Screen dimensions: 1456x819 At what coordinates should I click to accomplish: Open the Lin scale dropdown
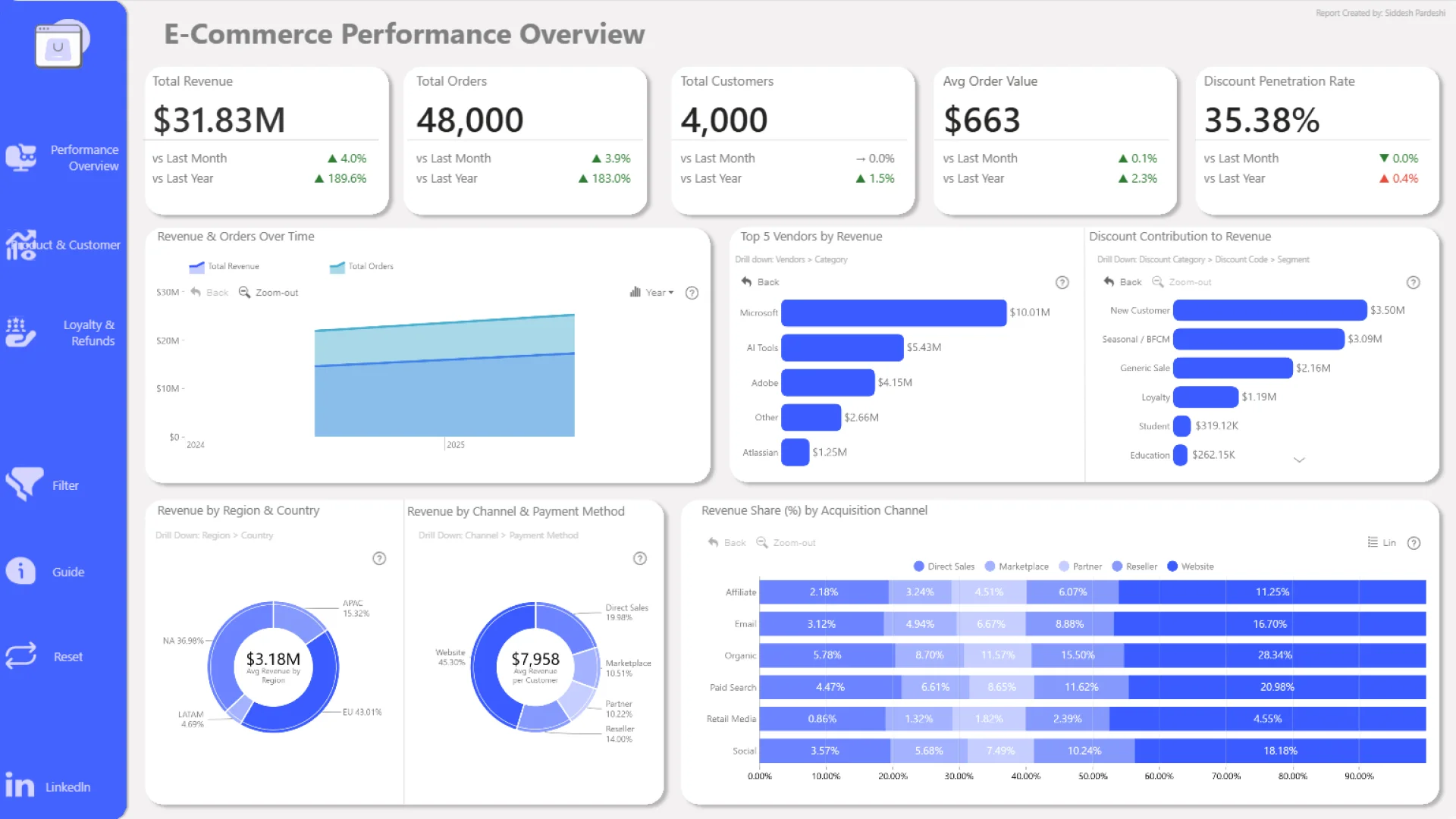pos(1382,543)
